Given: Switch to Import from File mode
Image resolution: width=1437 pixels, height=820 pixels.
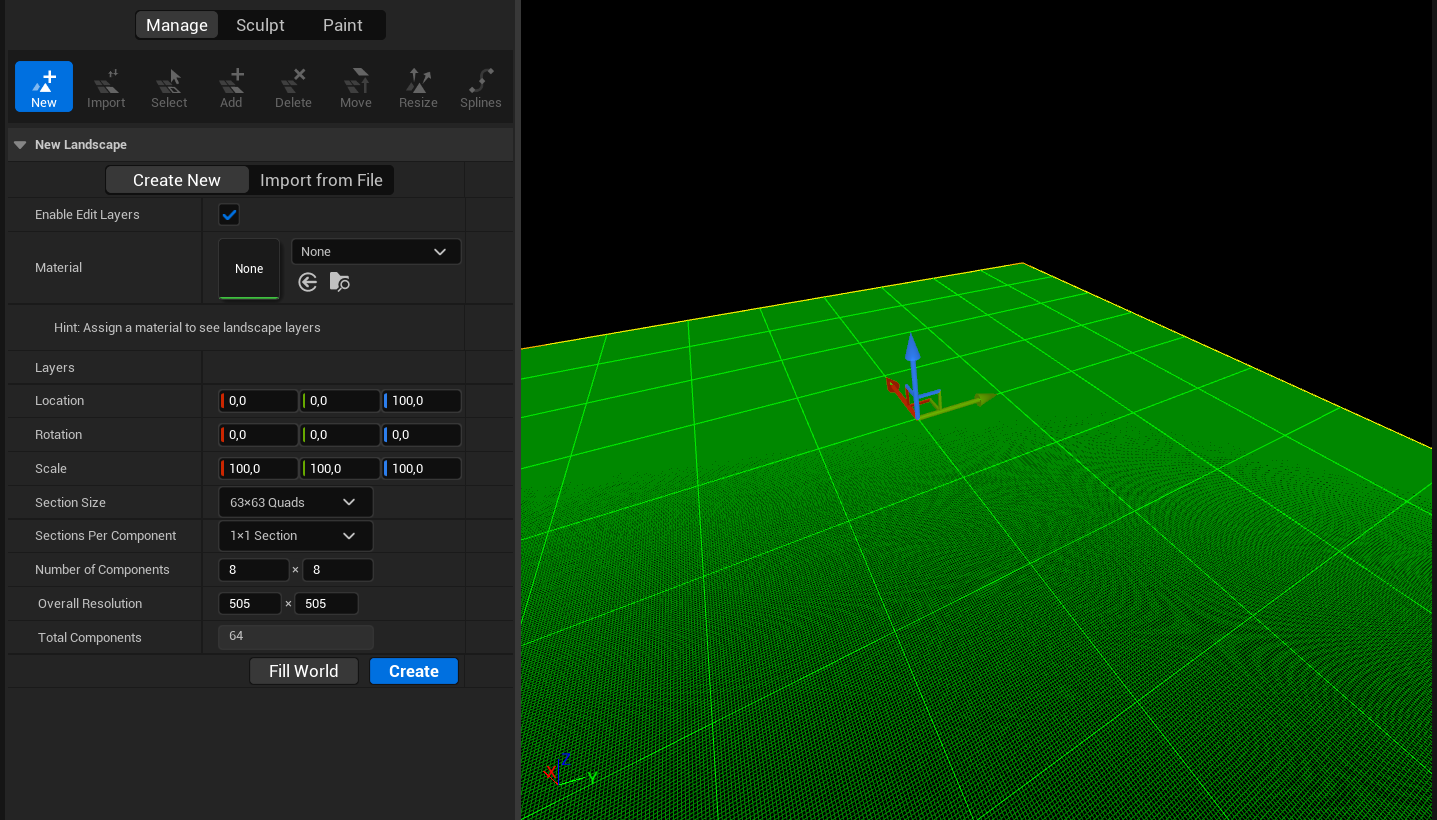Looking at the screenshot, I should tap(321, 180).
